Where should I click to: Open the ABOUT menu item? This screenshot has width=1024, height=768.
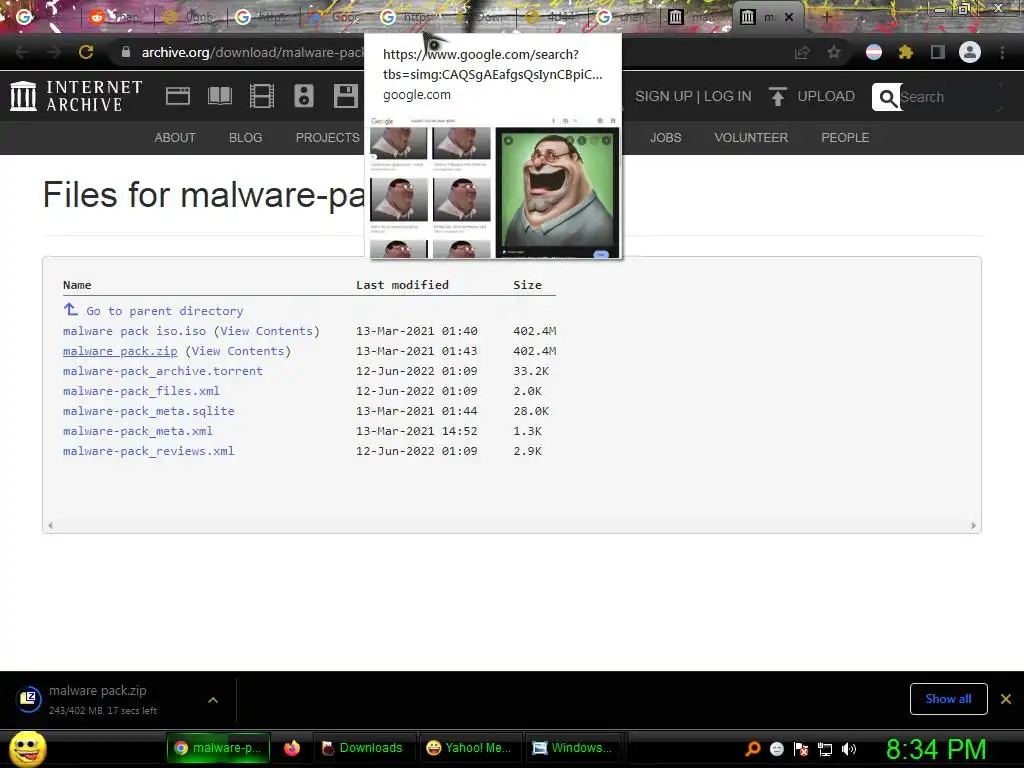(x=175, y=138)
